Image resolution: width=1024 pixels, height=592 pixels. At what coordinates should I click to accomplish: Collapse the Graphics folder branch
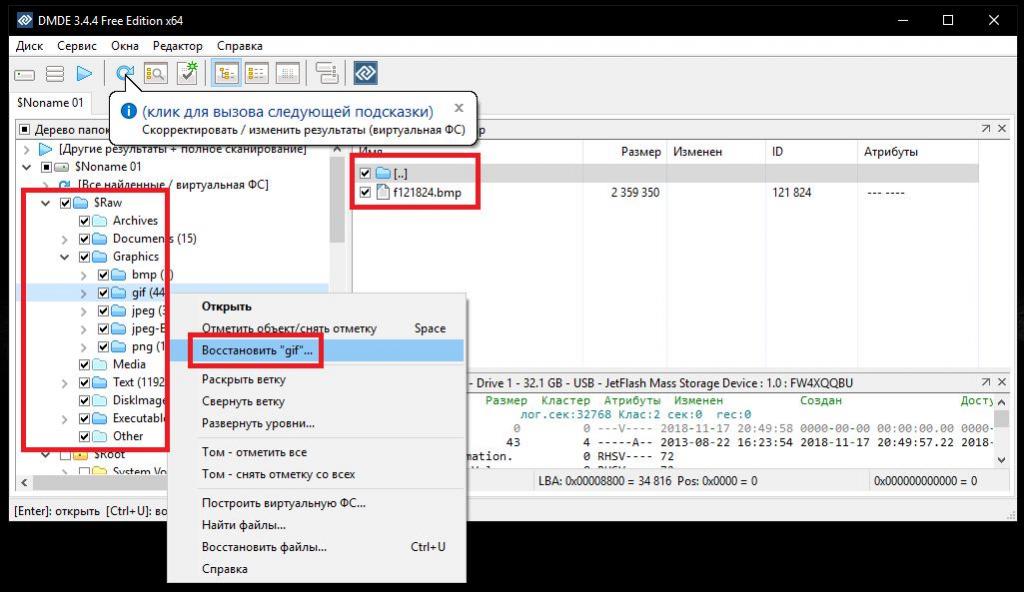pos(65,257)
